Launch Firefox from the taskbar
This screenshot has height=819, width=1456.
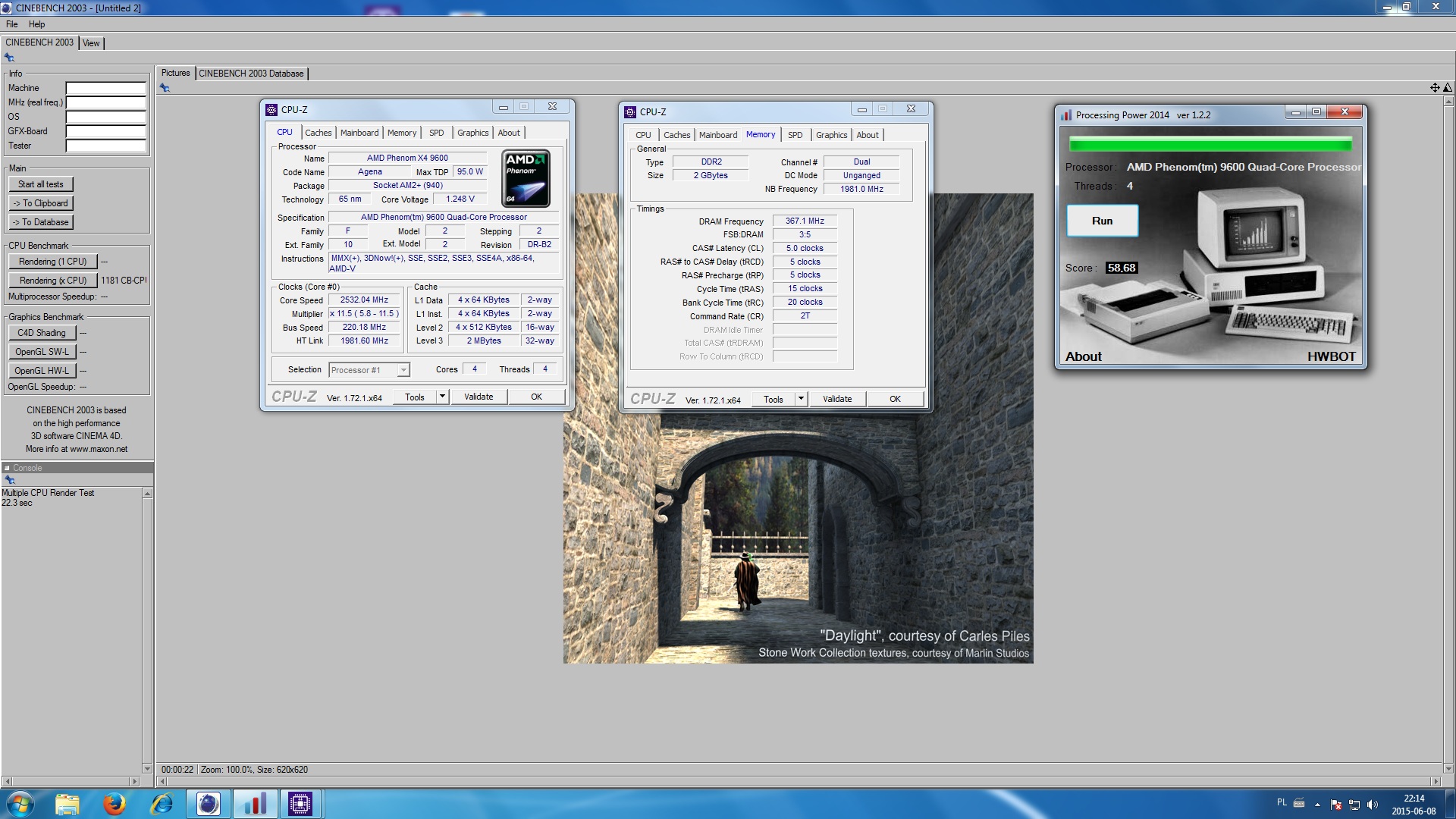click(115, 804)
